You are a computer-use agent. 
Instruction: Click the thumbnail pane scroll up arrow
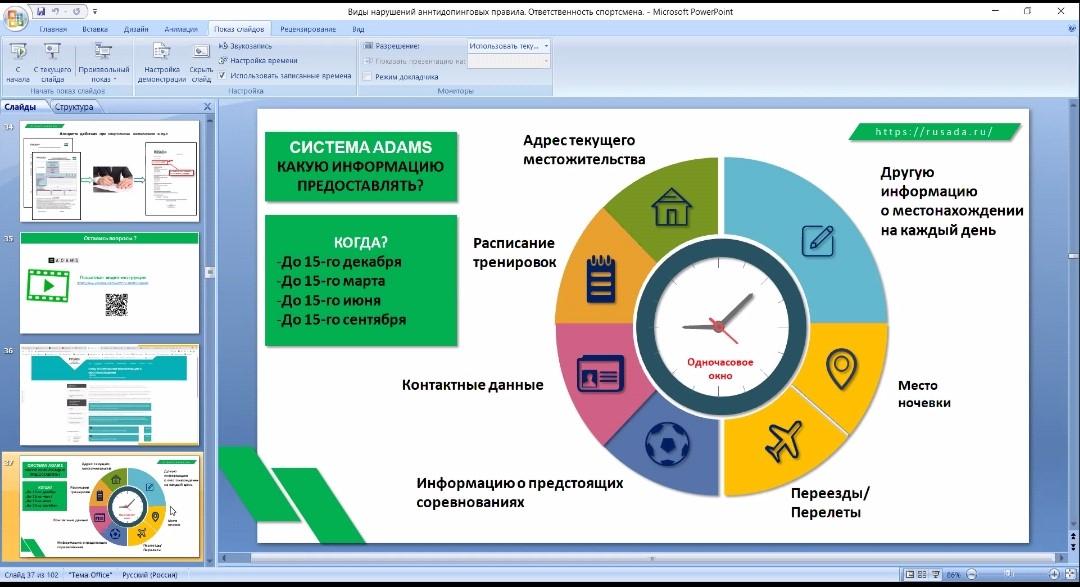pos(210,120)
